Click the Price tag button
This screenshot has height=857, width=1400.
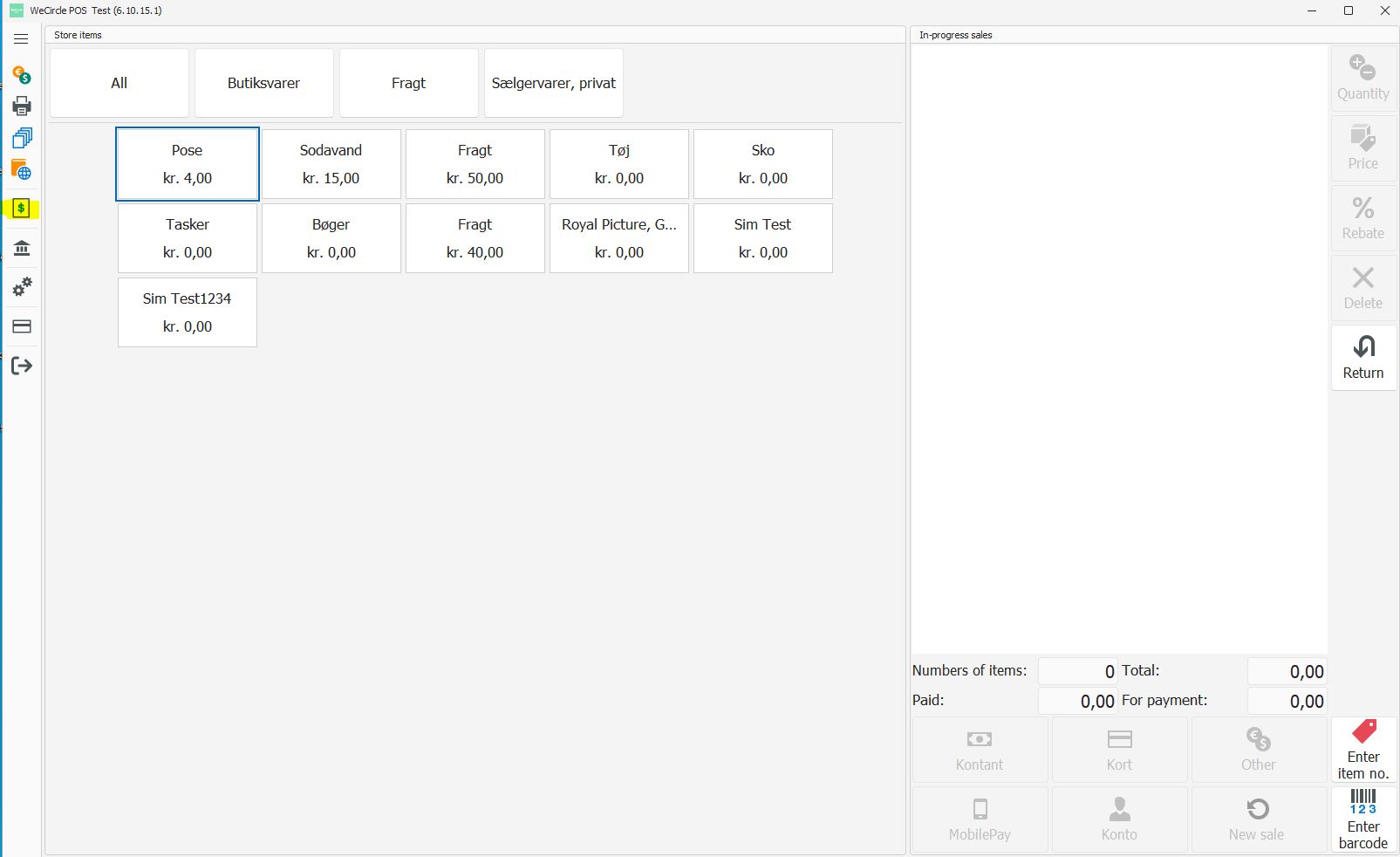click(x=1363, y=147)
